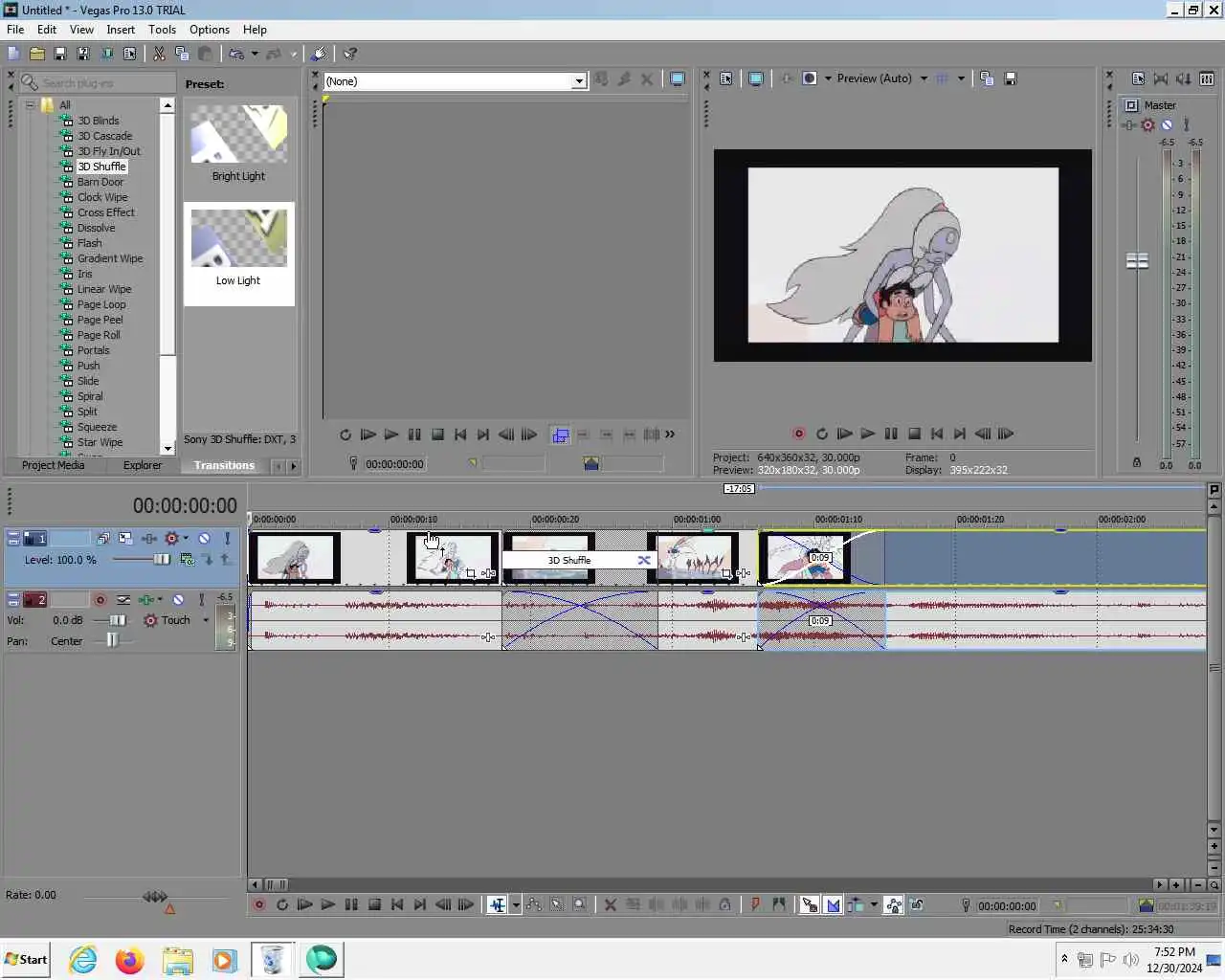Screen dimensions: 1225x980
Task: Click Play button below video preview
Action: coord(867,434)
